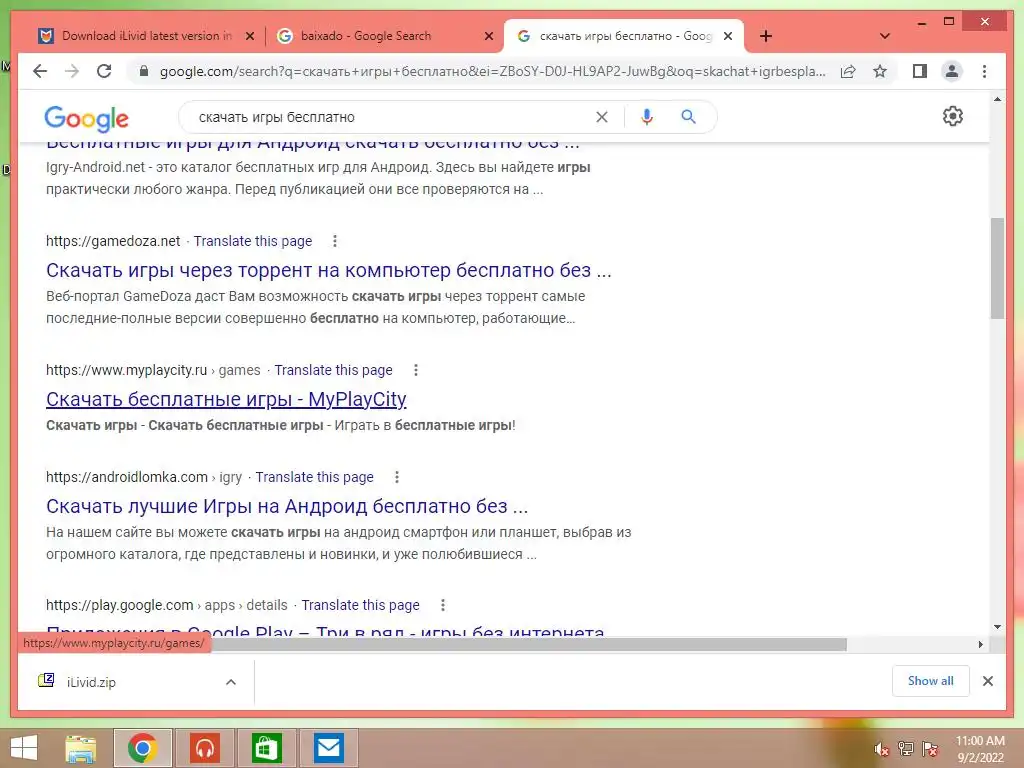Screen dimensions: 1024x768
Task: Open a new tab with plus button
Action: 766,36
